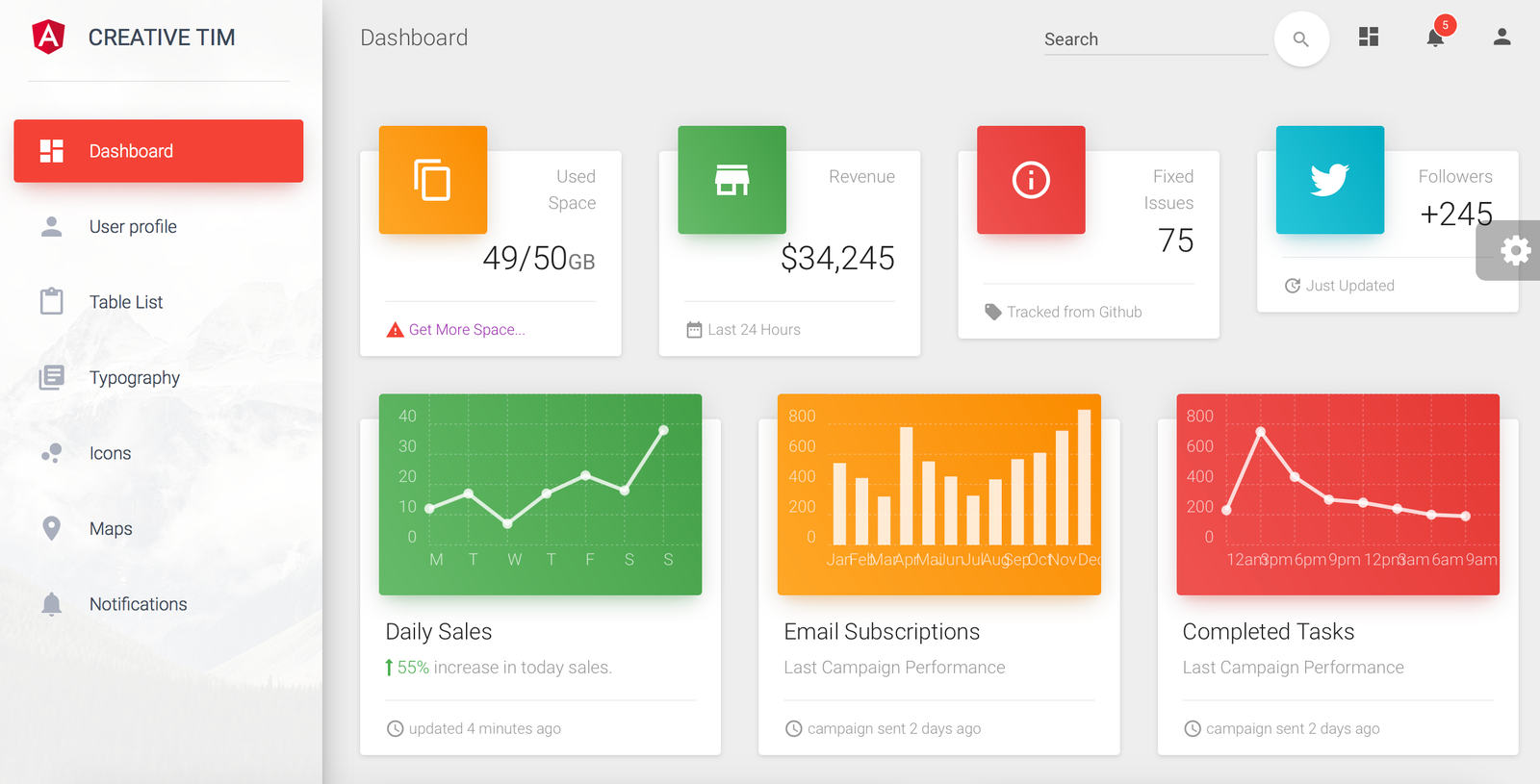Click the green up arrow beside 55% increase

click(x=389, y=668)
